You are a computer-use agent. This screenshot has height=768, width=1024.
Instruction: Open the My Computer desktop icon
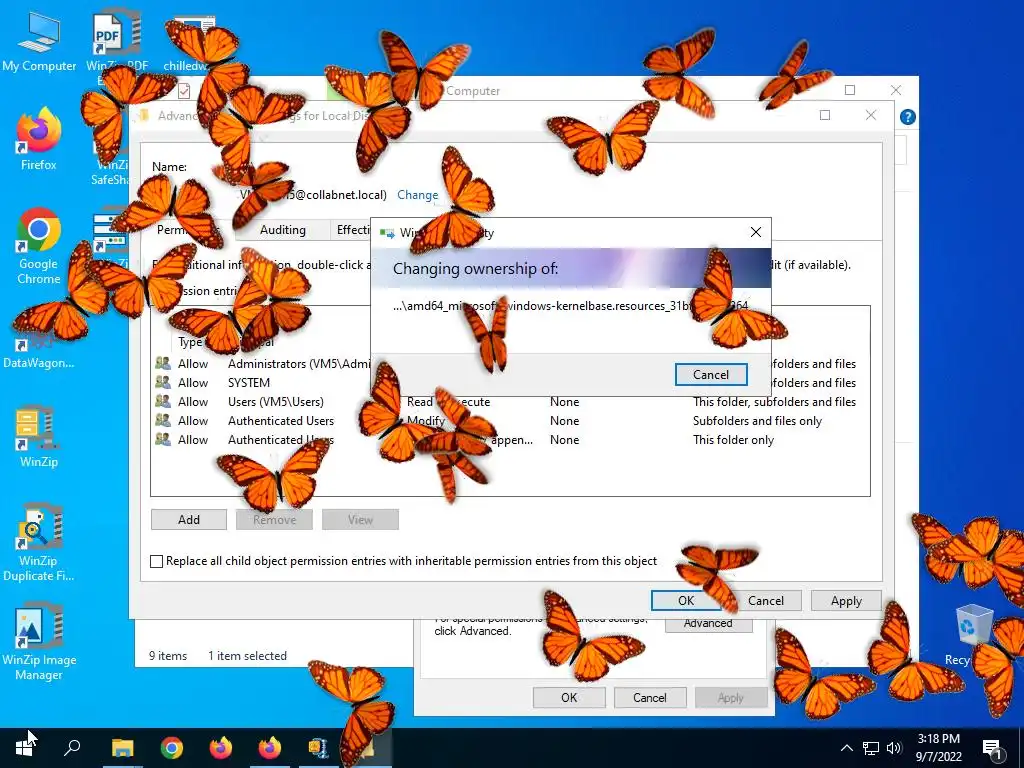tap(39, 40)
